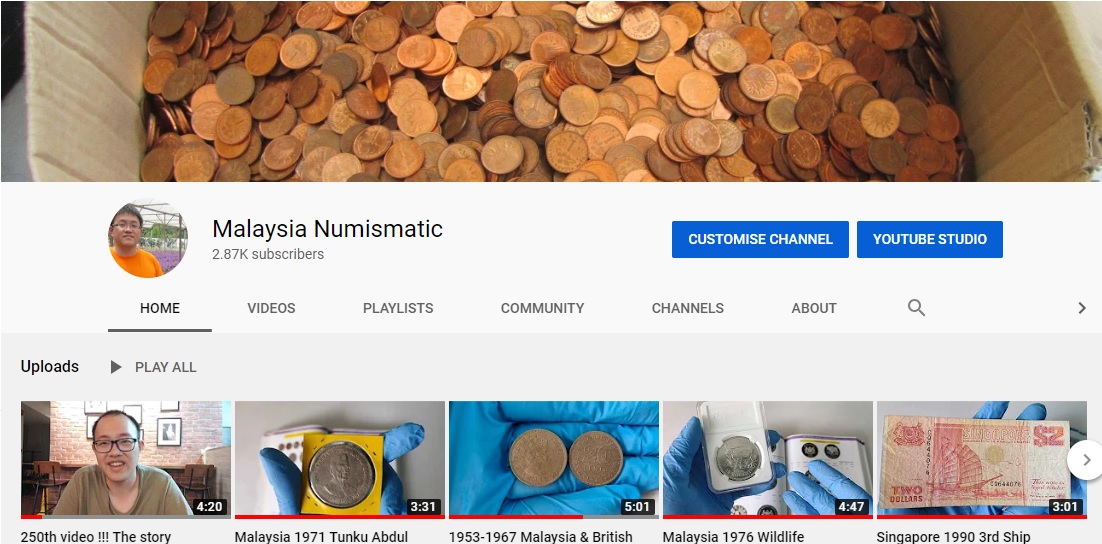
Task: Click title 'Singapore 1990 3rd Ship'
Action: pyautogui.click(x=953, y=536)
